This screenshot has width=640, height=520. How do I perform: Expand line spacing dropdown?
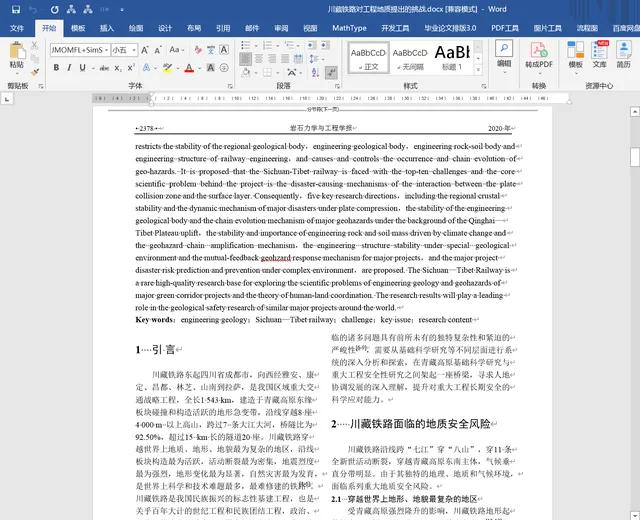[322, 59]
